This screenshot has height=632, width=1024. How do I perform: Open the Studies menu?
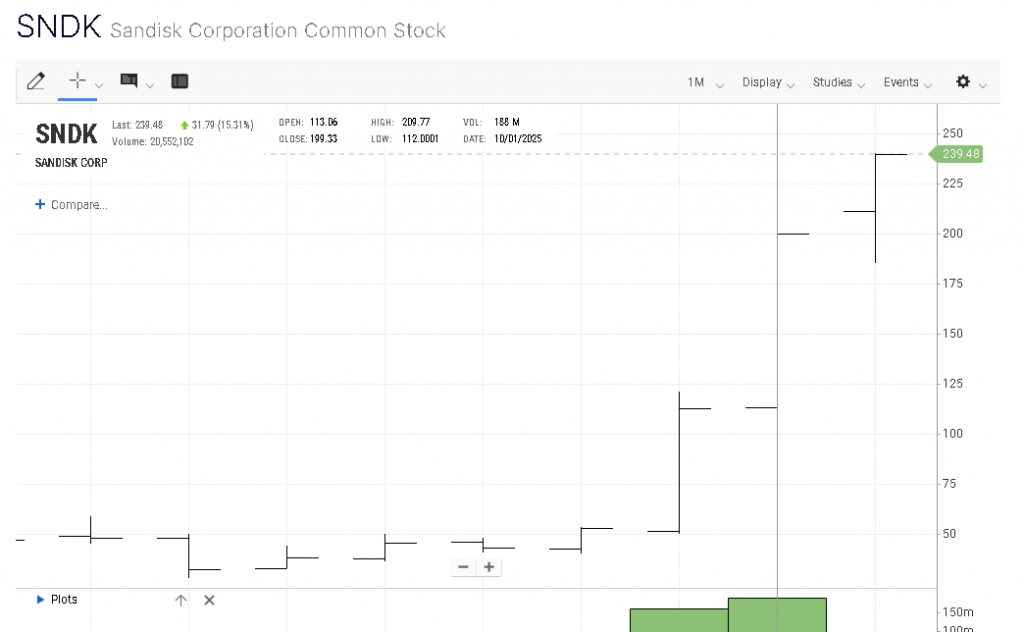coord(838,83)
